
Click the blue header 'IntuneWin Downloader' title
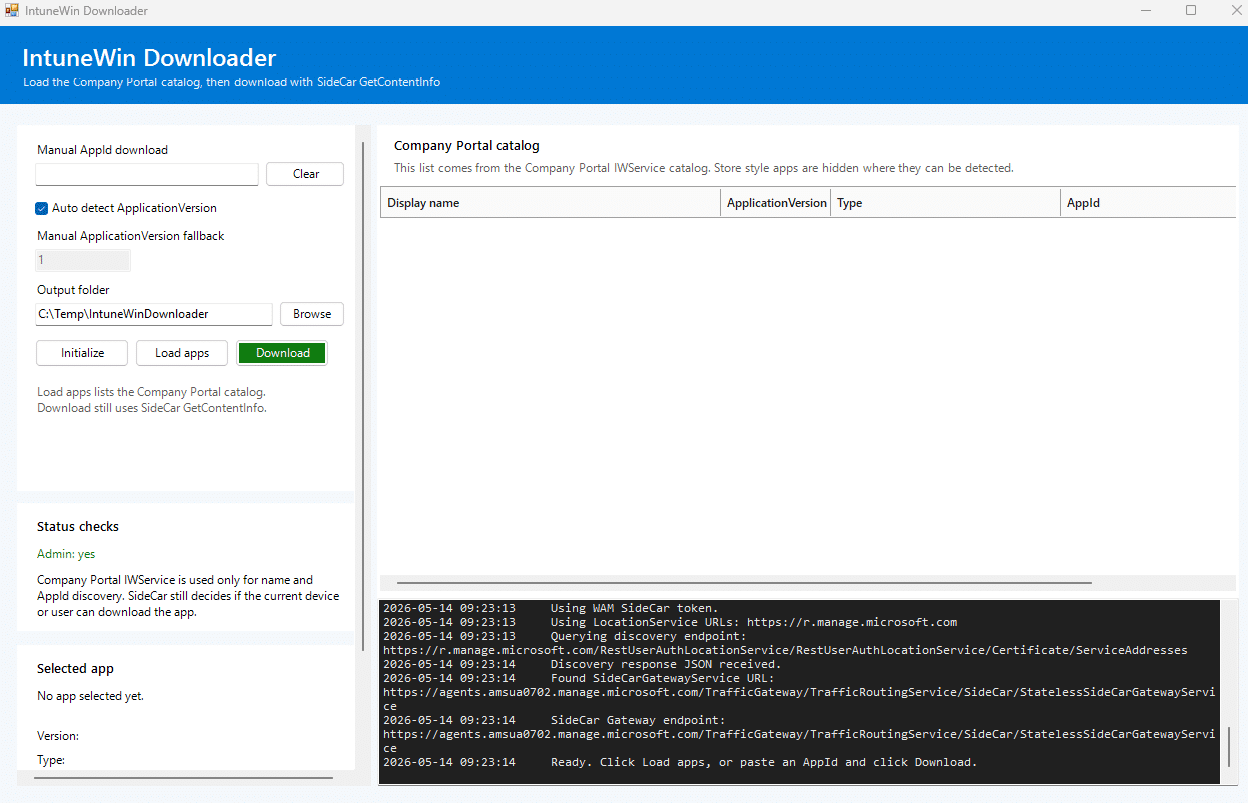click(x=149, y=57)
